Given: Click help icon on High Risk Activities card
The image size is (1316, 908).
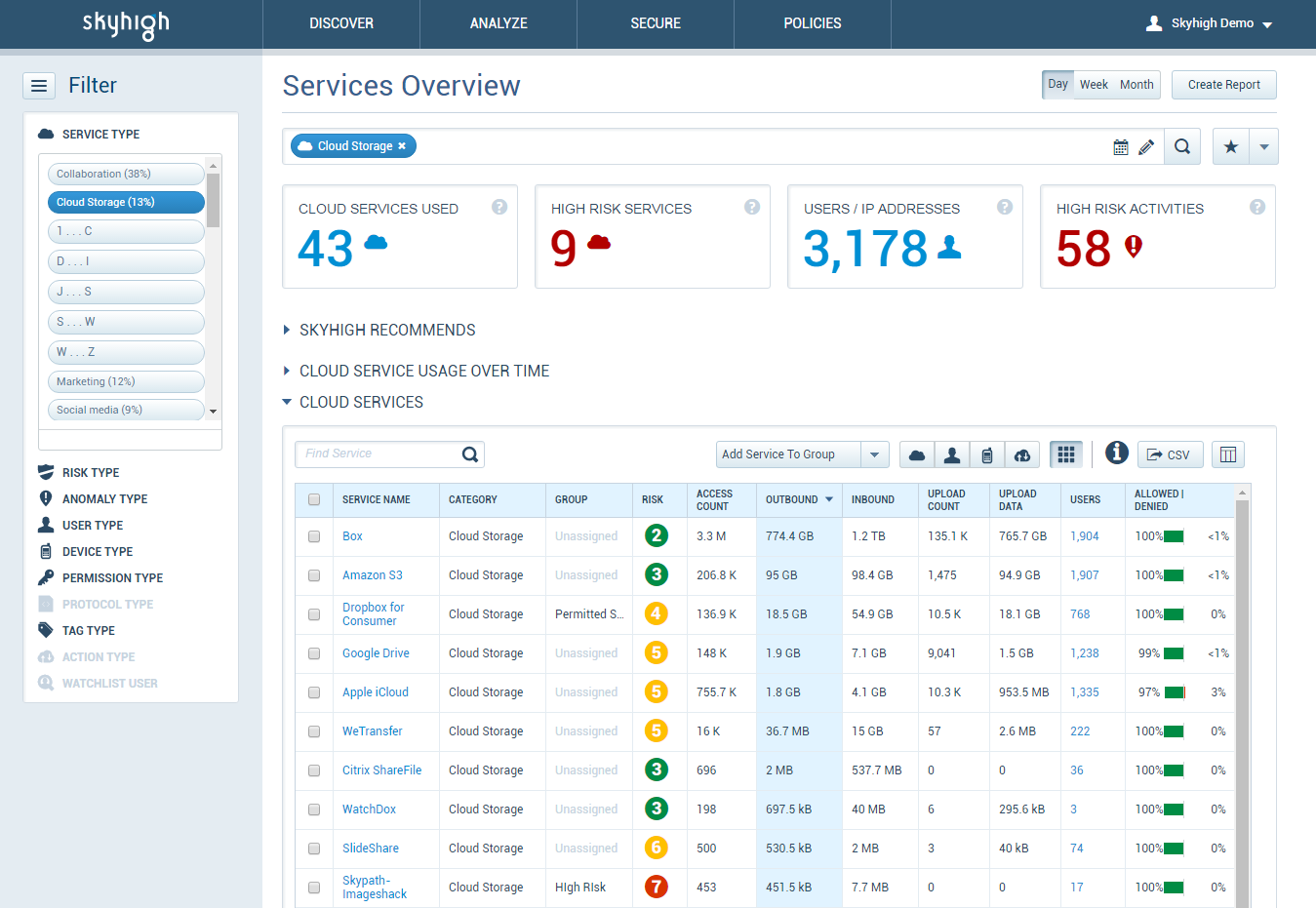Looking at the screenshot, I should tap(1257, 207).
